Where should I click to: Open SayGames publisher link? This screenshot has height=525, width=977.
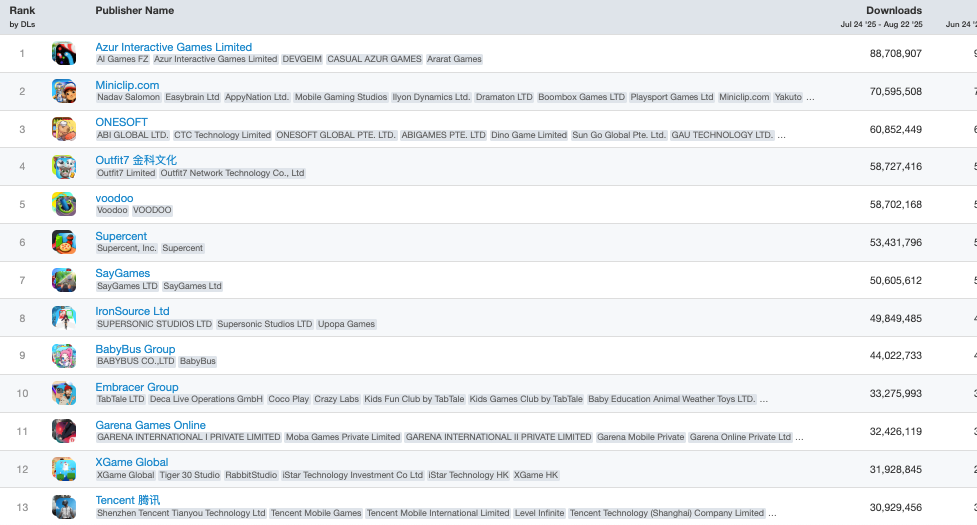(123, 273)
